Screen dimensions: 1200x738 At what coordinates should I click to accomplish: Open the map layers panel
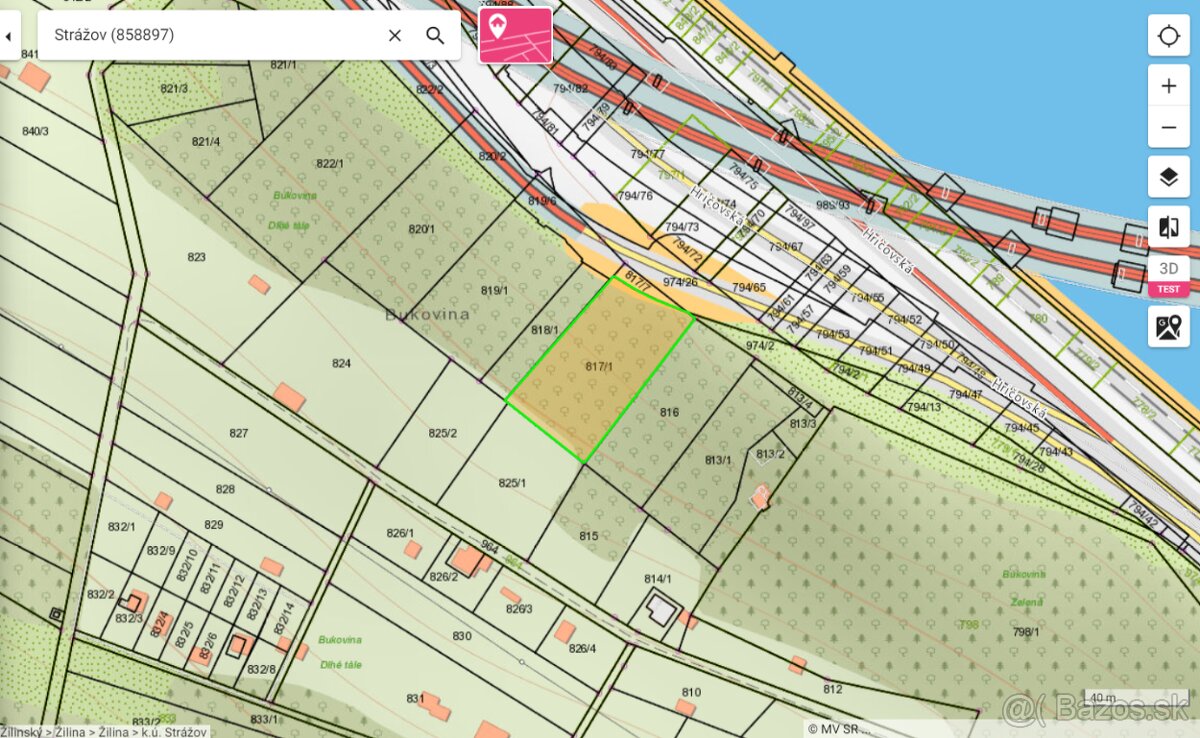tap(1168, 177)
